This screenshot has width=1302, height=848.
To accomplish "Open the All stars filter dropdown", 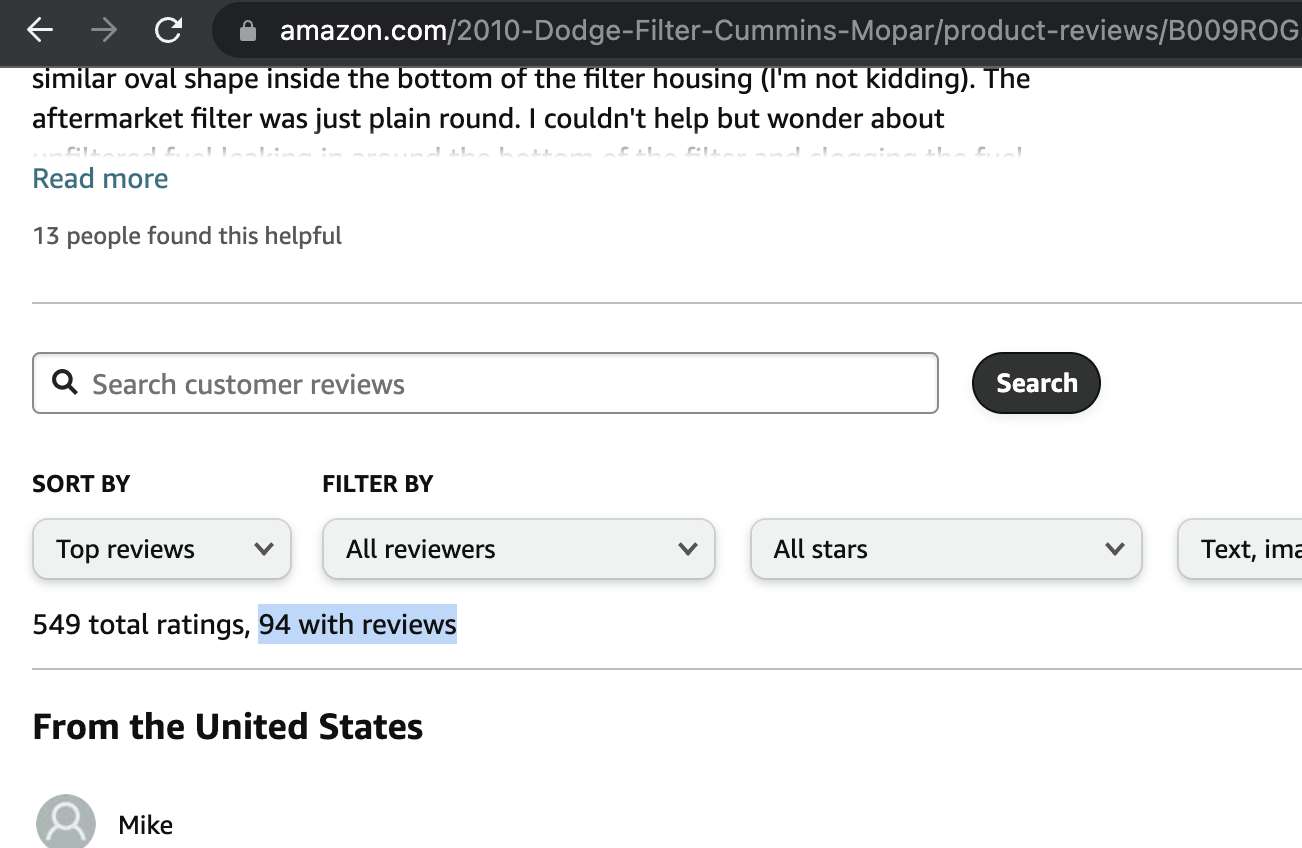I will [x=945, y=549].
